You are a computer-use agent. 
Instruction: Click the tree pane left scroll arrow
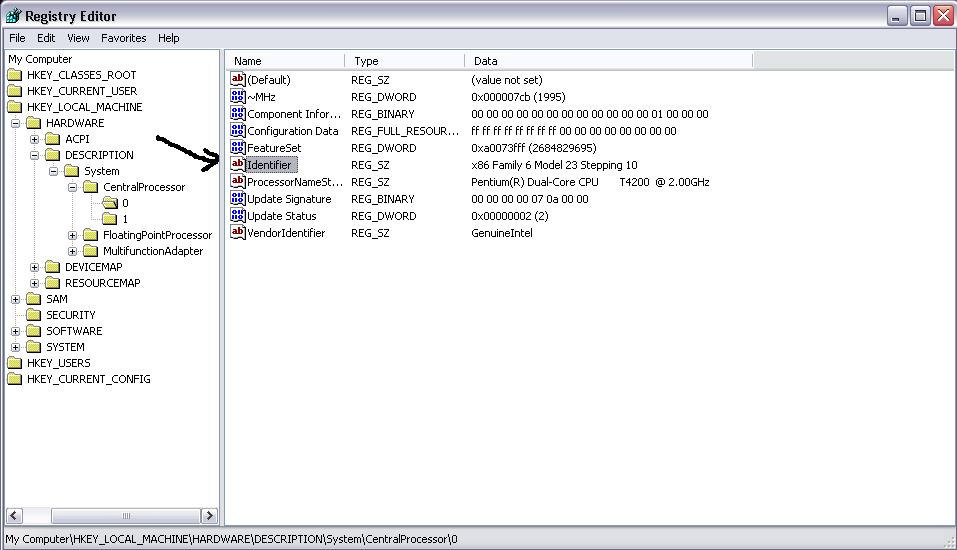[14, 516]
